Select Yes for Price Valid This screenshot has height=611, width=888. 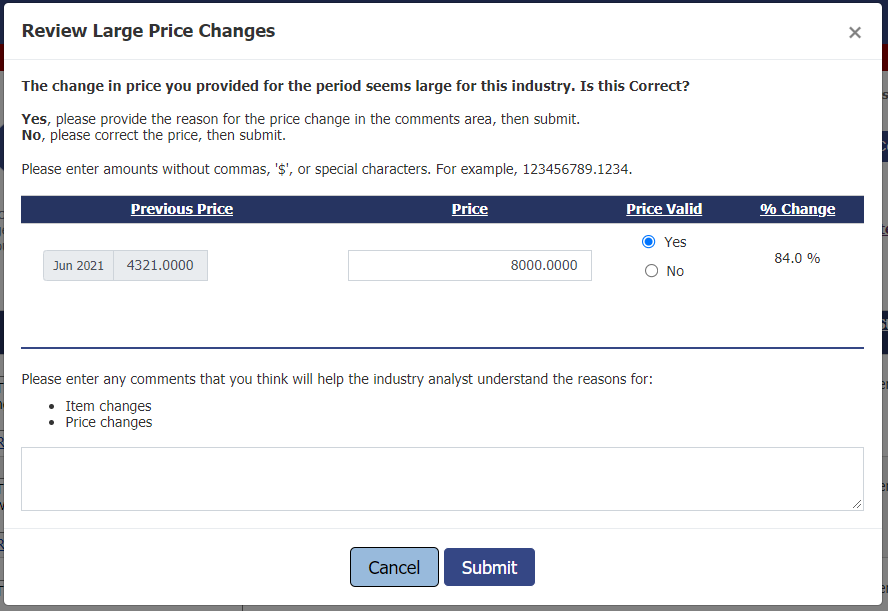(650, 242)
